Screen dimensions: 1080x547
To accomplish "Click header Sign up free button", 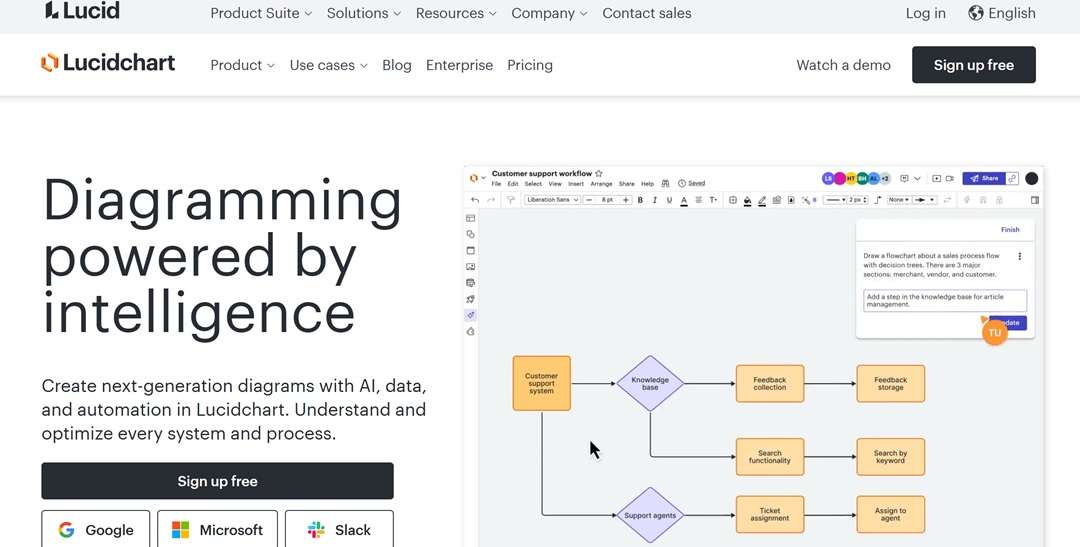I will coord(974,65).
